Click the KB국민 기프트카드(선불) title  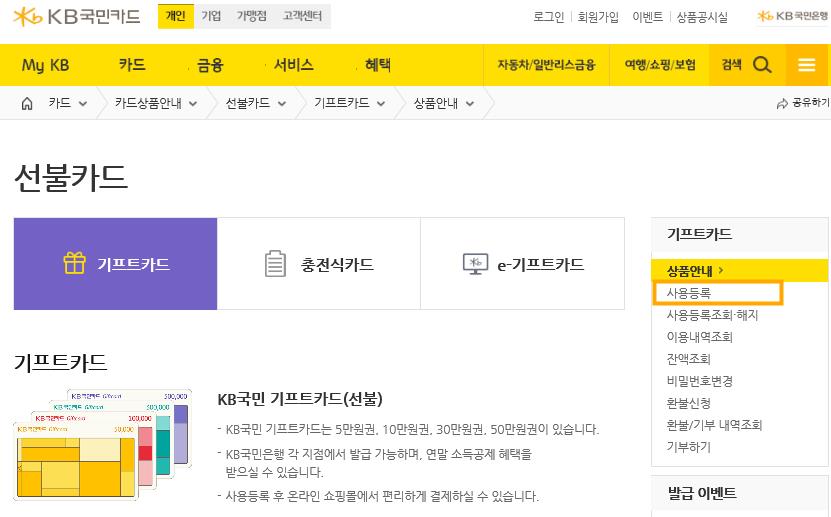300,399
